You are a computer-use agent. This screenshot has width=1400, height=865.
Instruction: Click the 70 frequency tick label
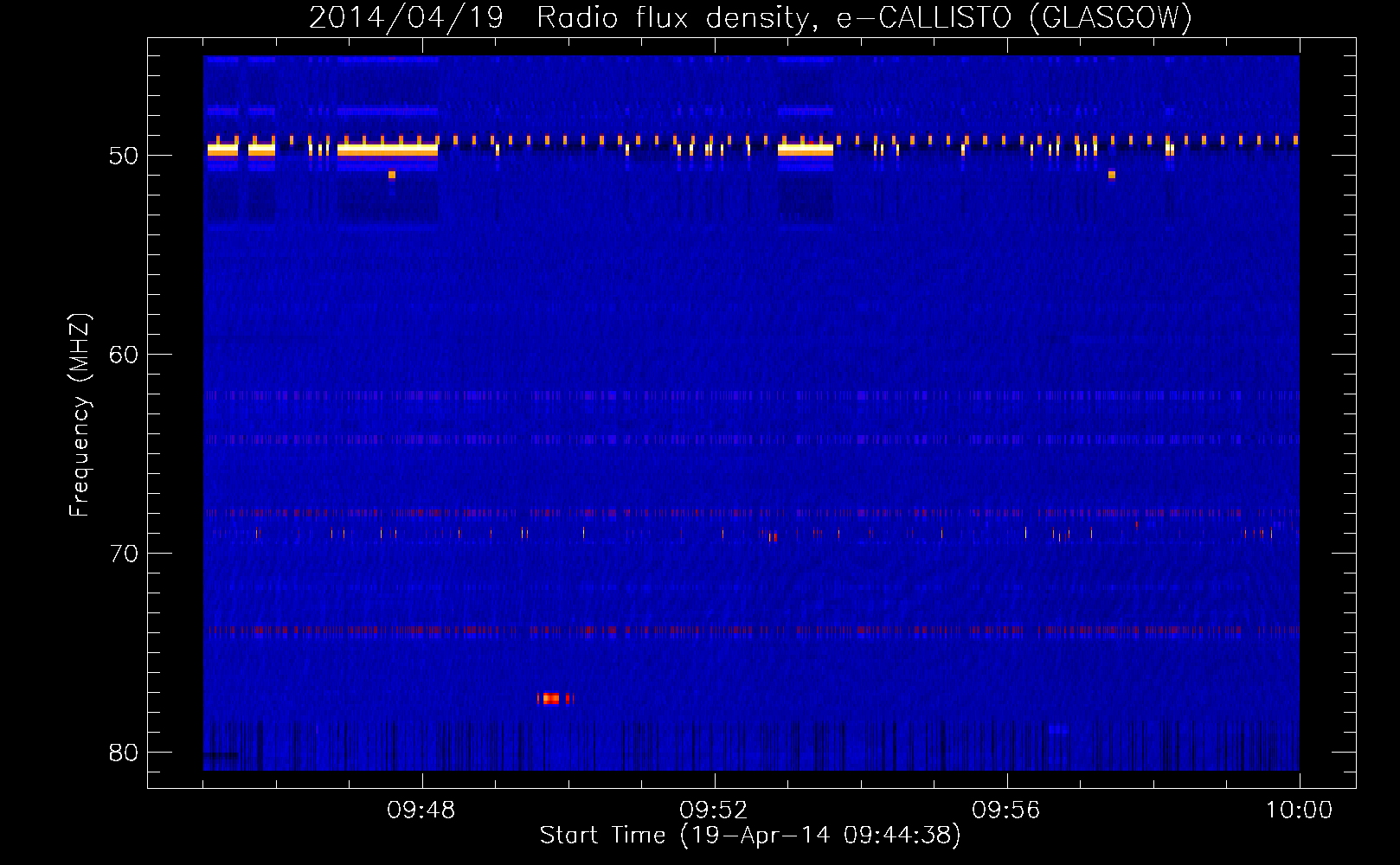click(x=124, y=554)
